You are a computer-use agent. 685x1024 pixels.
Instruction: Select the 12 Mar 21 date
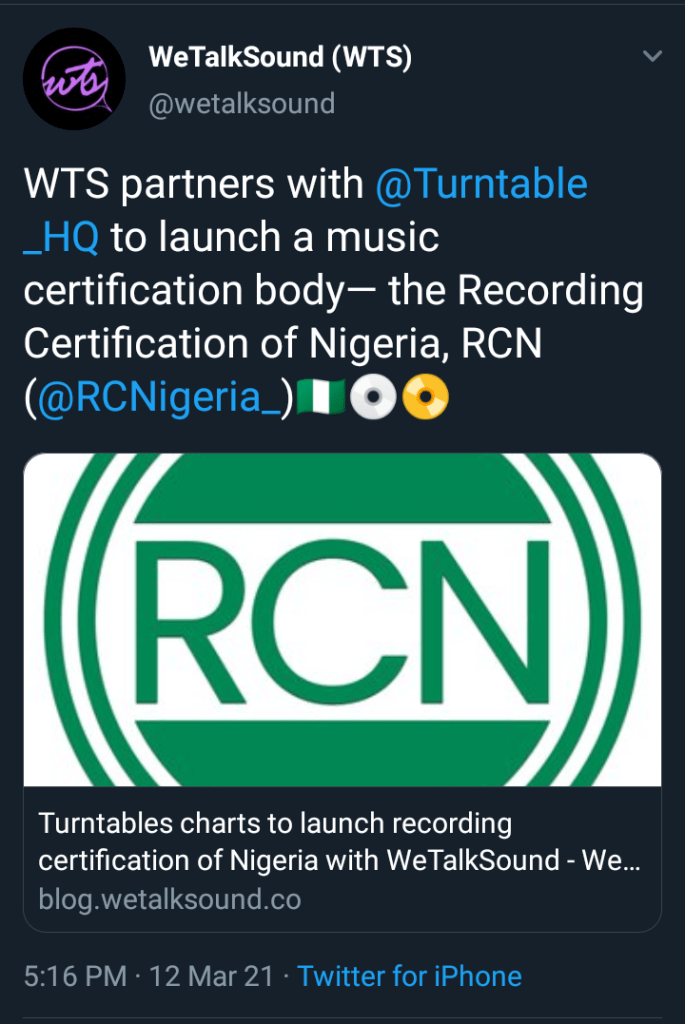tap(211, 976)
